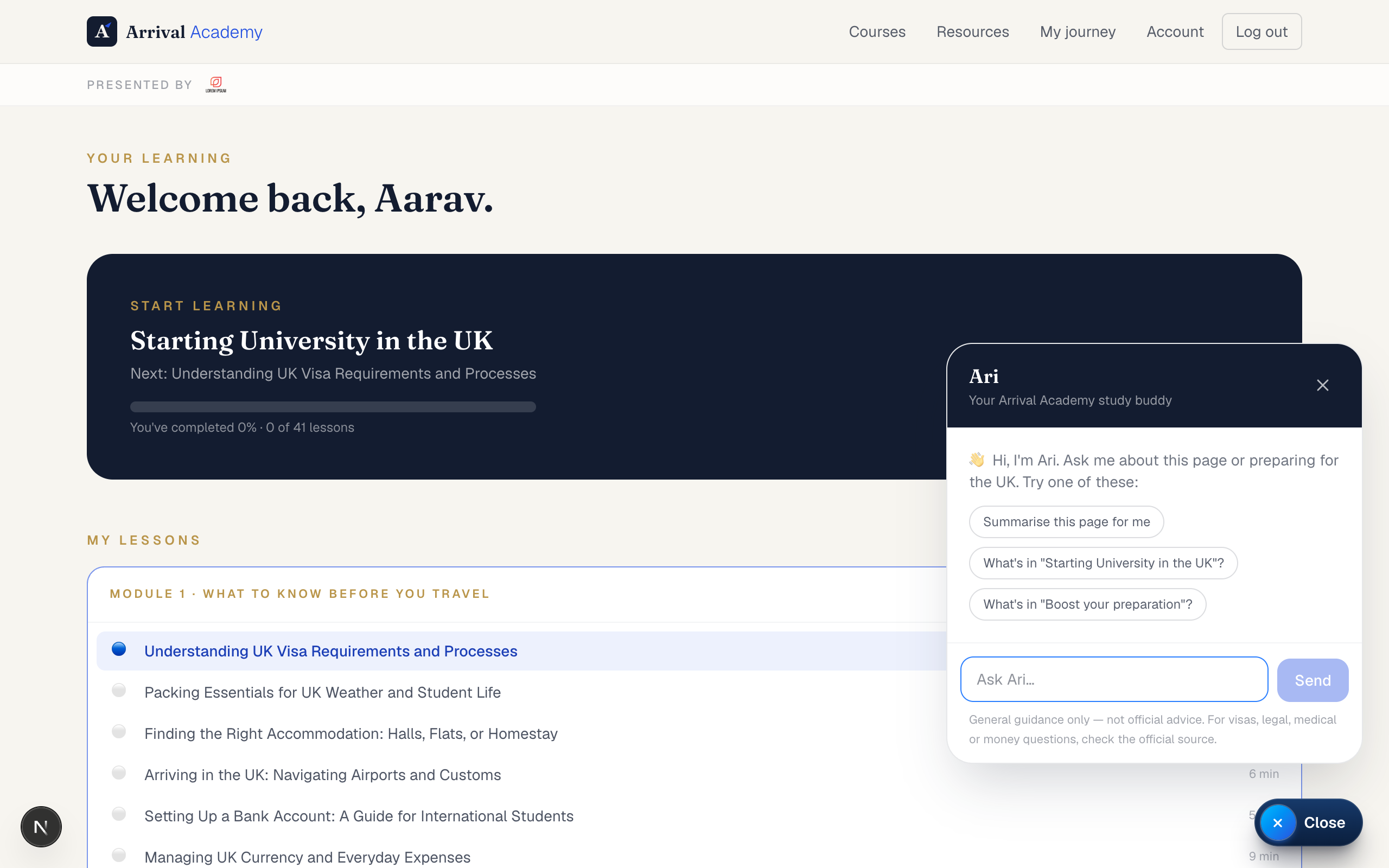Click status dot for Managing UK Currency lesson
Screen dimensions: 1389x868
click(x=119, y=856)
